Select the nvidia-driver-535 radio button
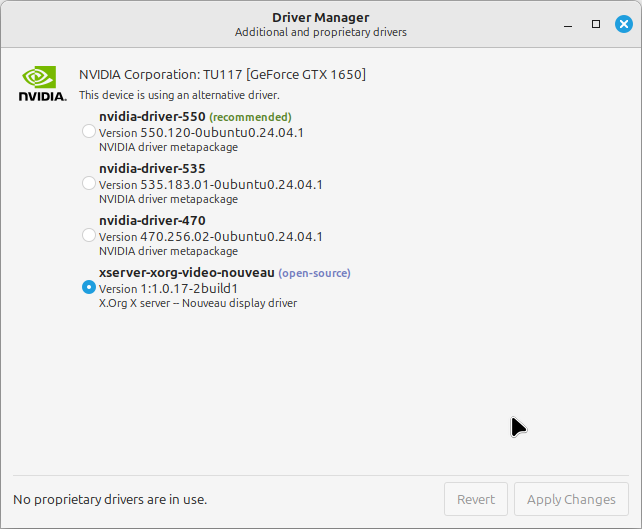The height and width of the screenshot is (529, 642). tap(89, 183)
